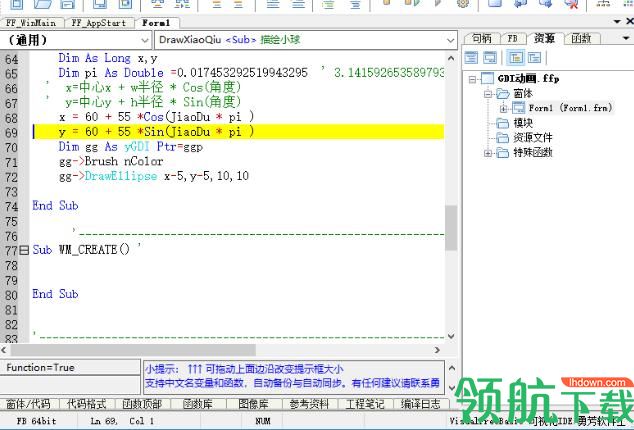Click the Form1 form file icon
This screenshot has width=634, height=430.
[x=518, y=108]
